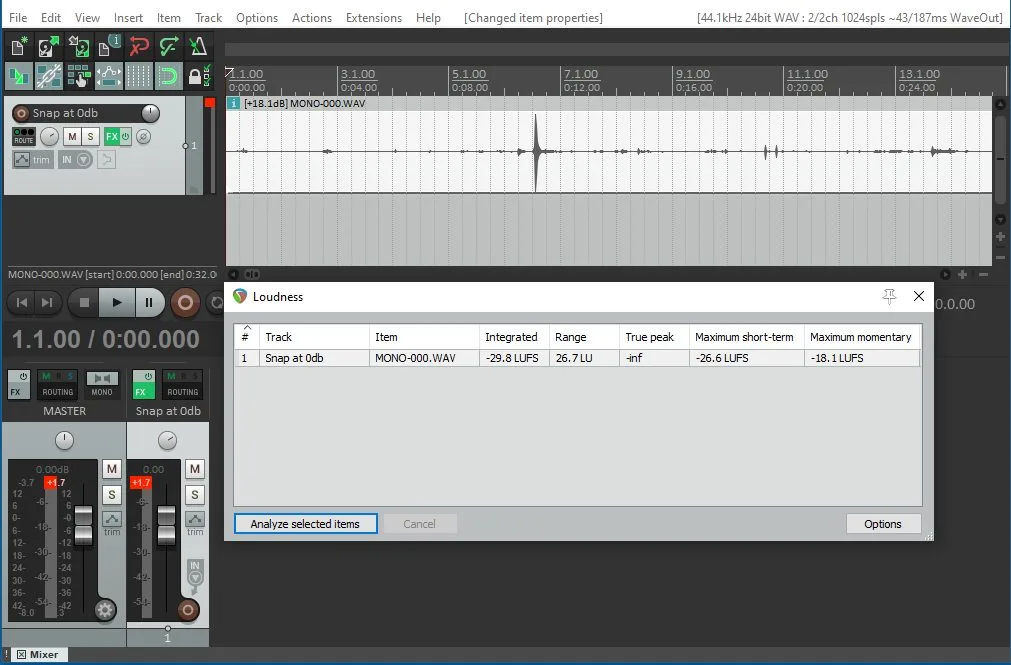The image size is (1011, 665).
Task: Go to project end transport button
Action: click(x=47, y=303)
